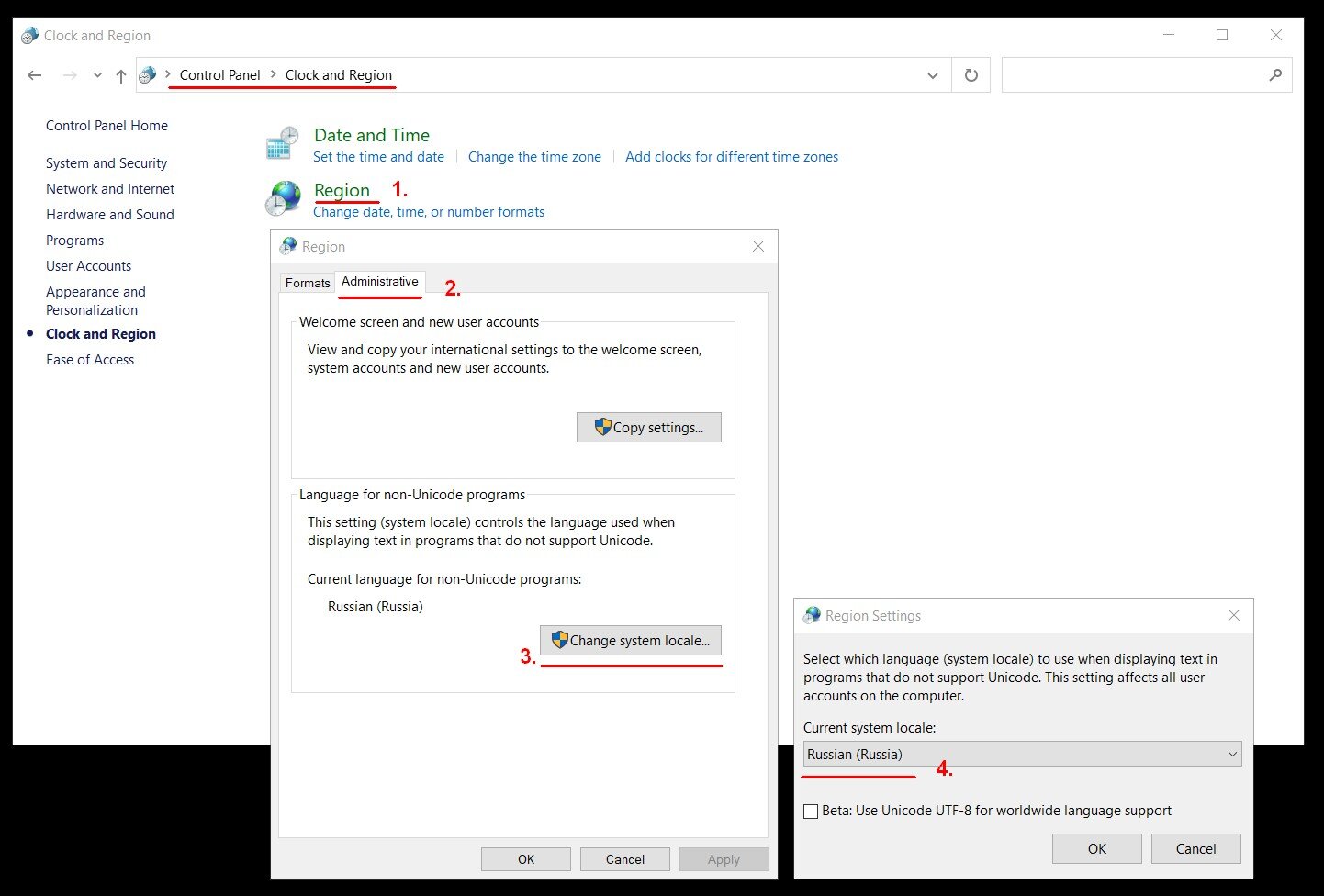1324x896 pixels.
Task: Click Change date, time, or number formats
Action: (x=429, y=212)
